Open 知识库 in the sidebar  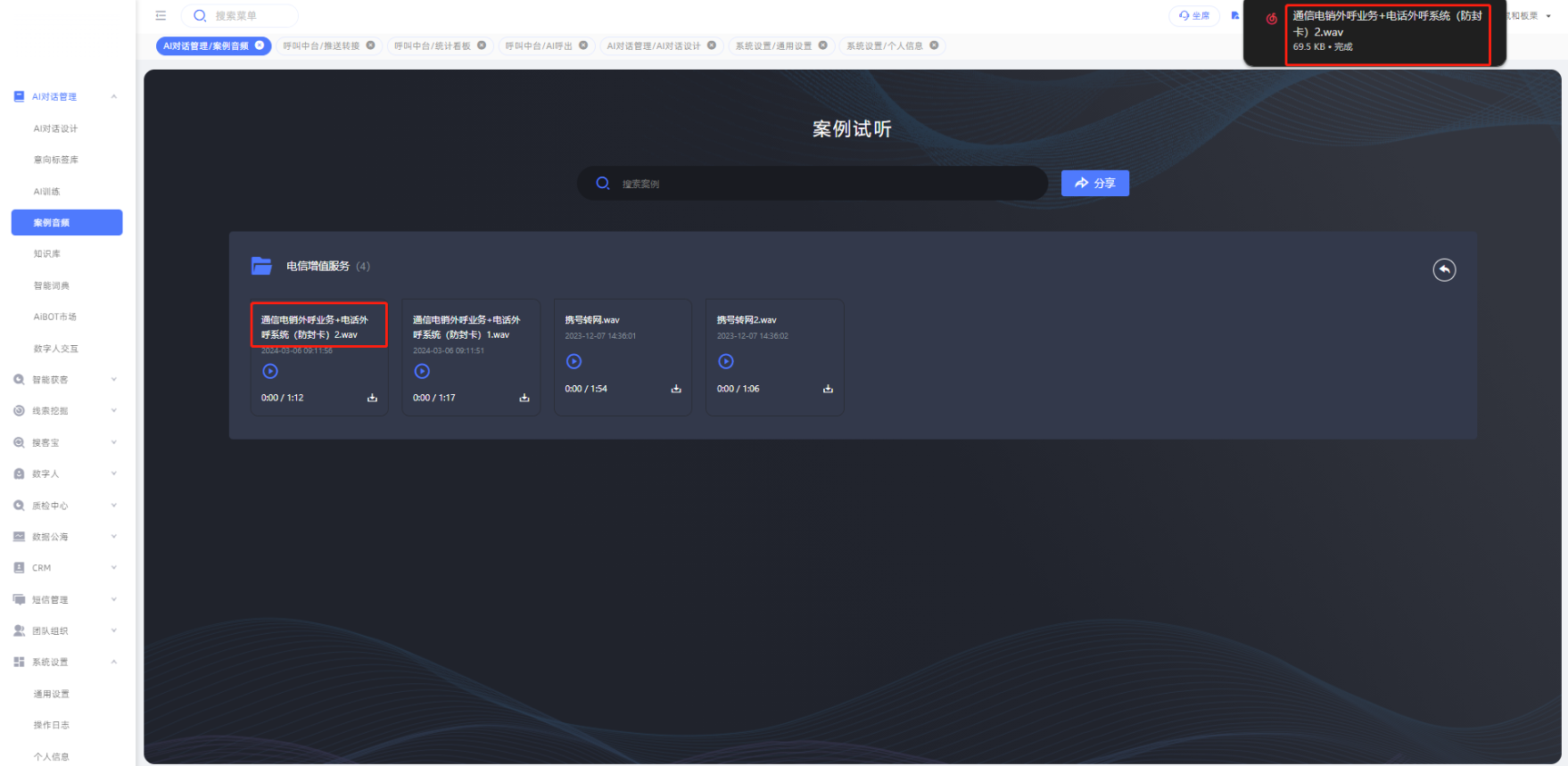[47, 254]
